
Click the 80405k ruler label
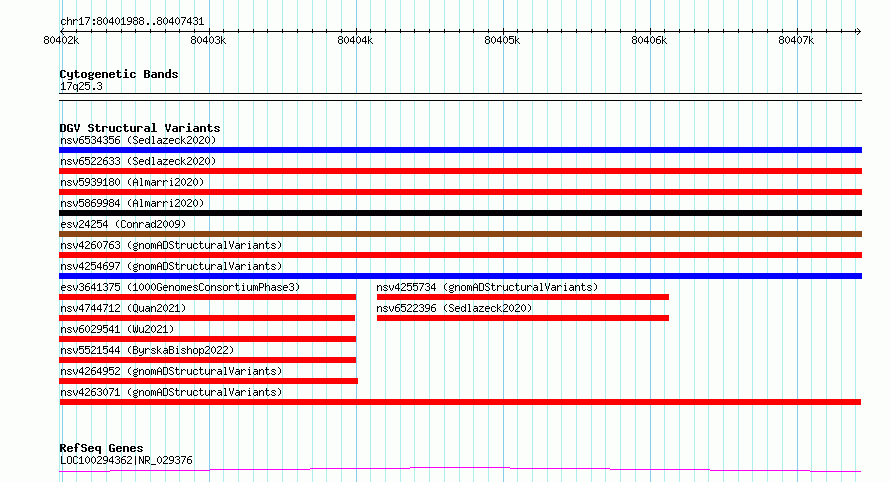pos(502,40)
